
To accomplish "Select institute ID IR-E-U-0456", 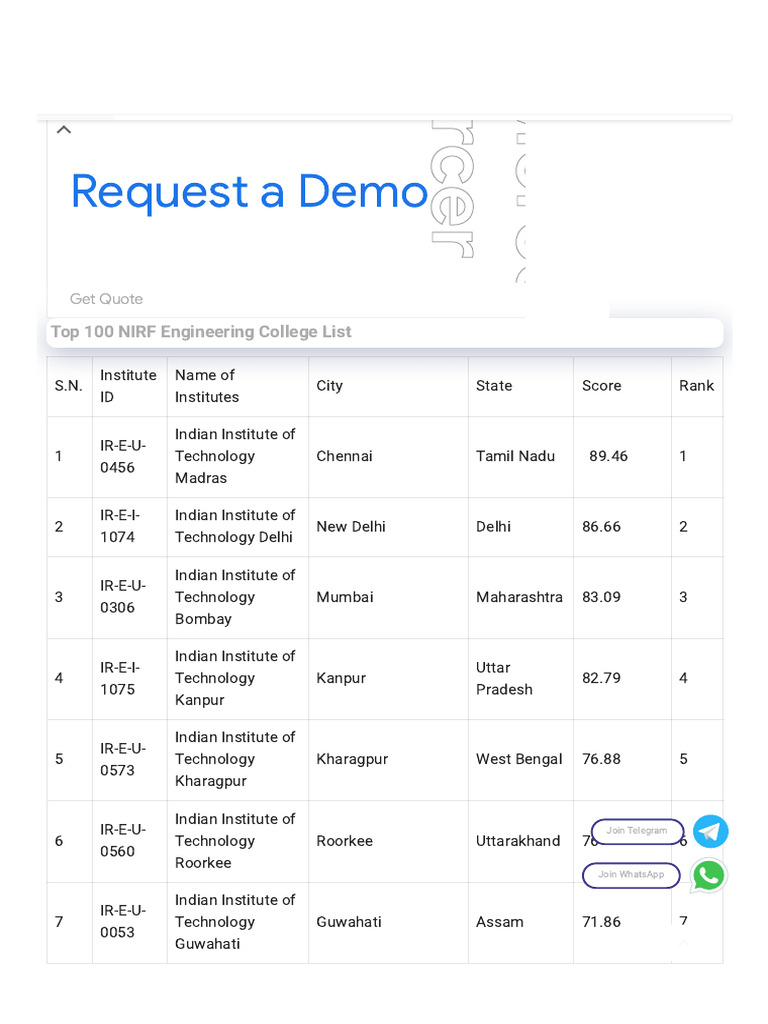I will tap(123, 456).
